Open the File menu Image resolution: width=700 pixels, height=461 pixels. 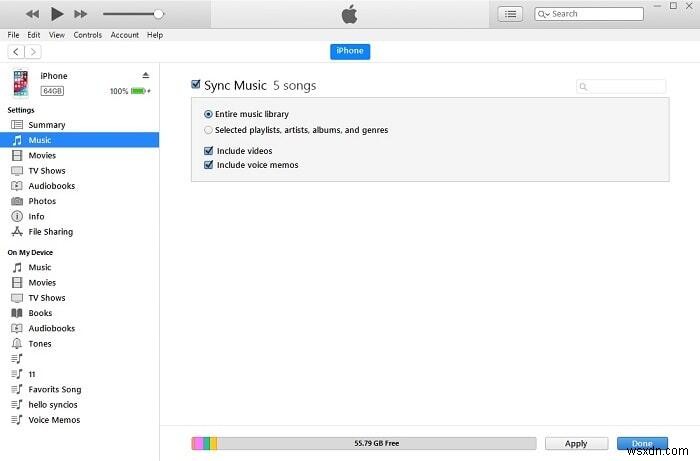[x=13, y=35]
